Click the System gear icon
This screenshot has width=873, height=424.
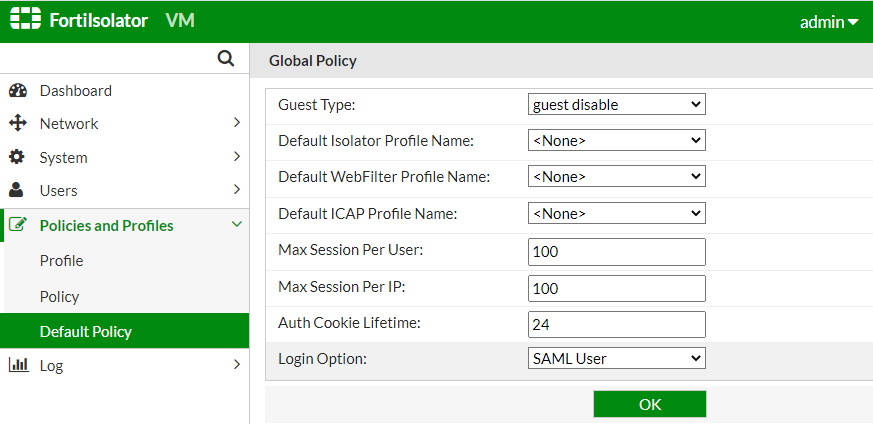(x=17, y=157)
